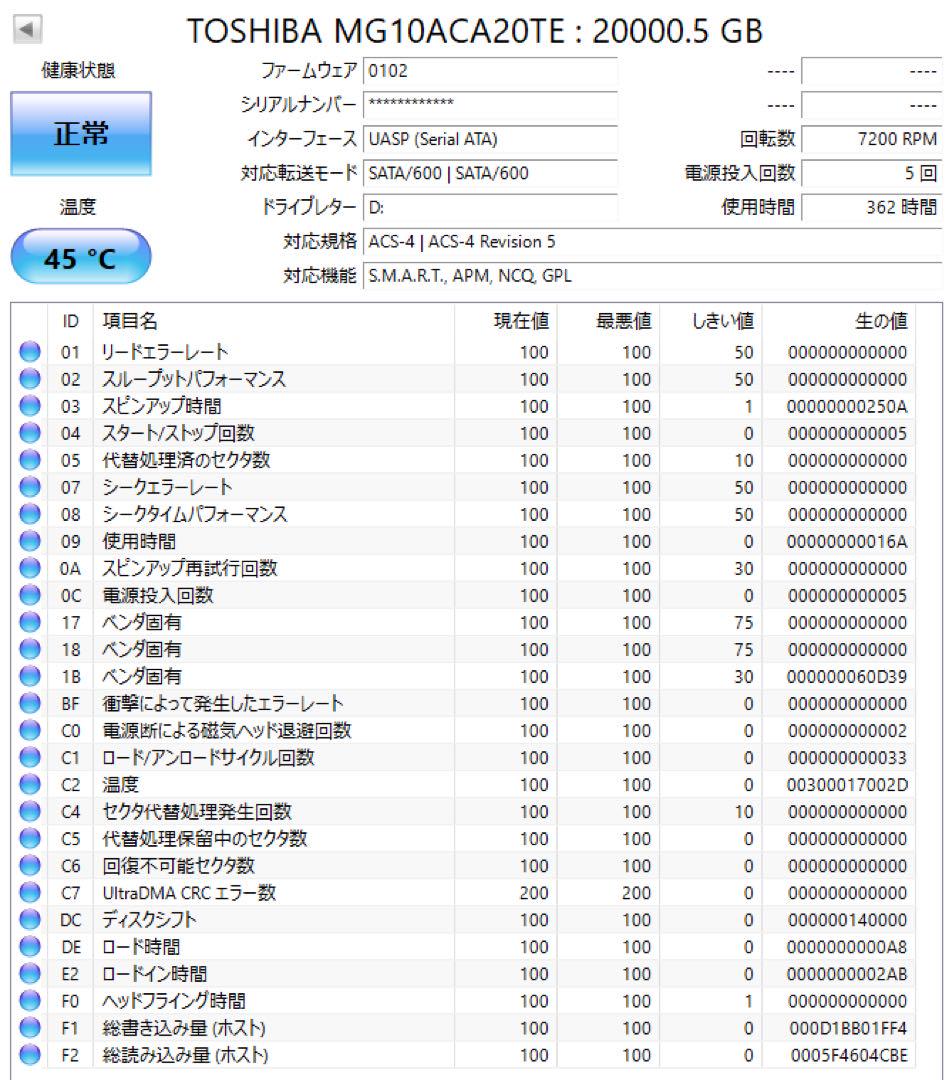
Task: Click raw value 00300017002D of 温度
Action: tap(847, 785)
